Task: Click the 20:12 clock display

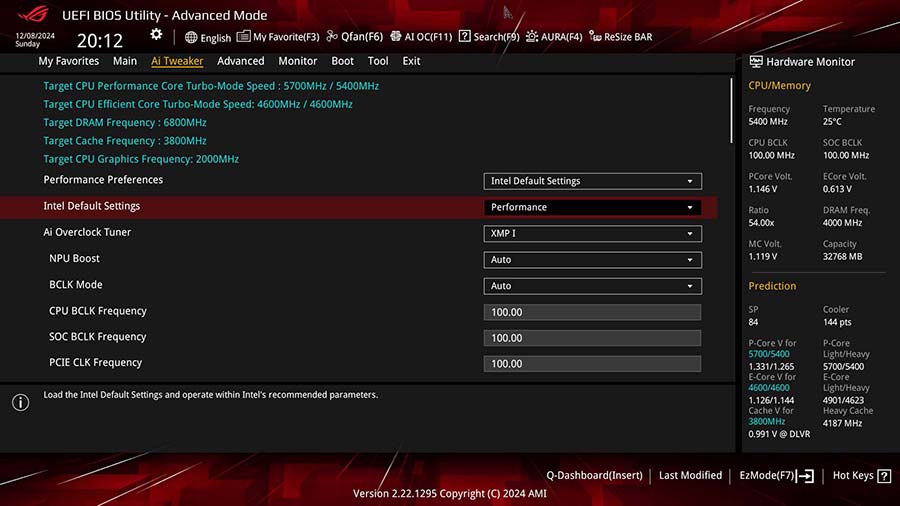Action: point(100,41)
